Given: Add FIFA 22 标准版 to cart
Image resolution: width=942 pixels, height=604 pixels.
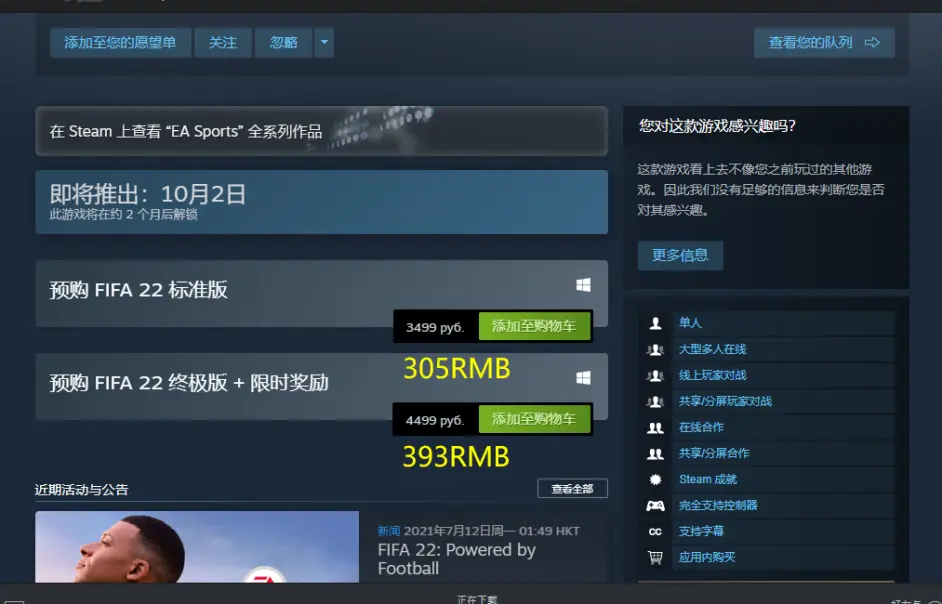Looking at the screenshot, I should (x=534, y=326).
